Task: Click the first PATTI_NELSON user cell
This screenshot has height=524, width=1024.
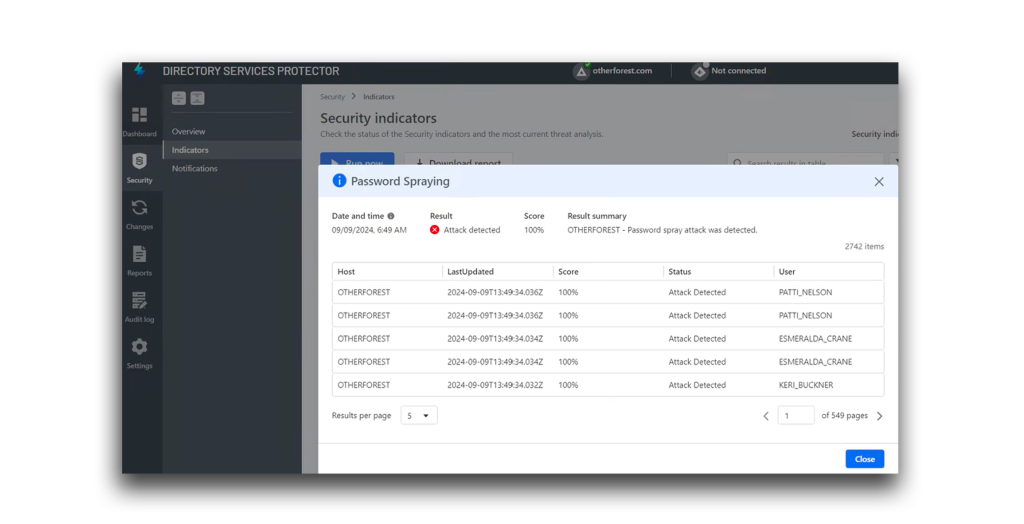Action: [805, 292]
